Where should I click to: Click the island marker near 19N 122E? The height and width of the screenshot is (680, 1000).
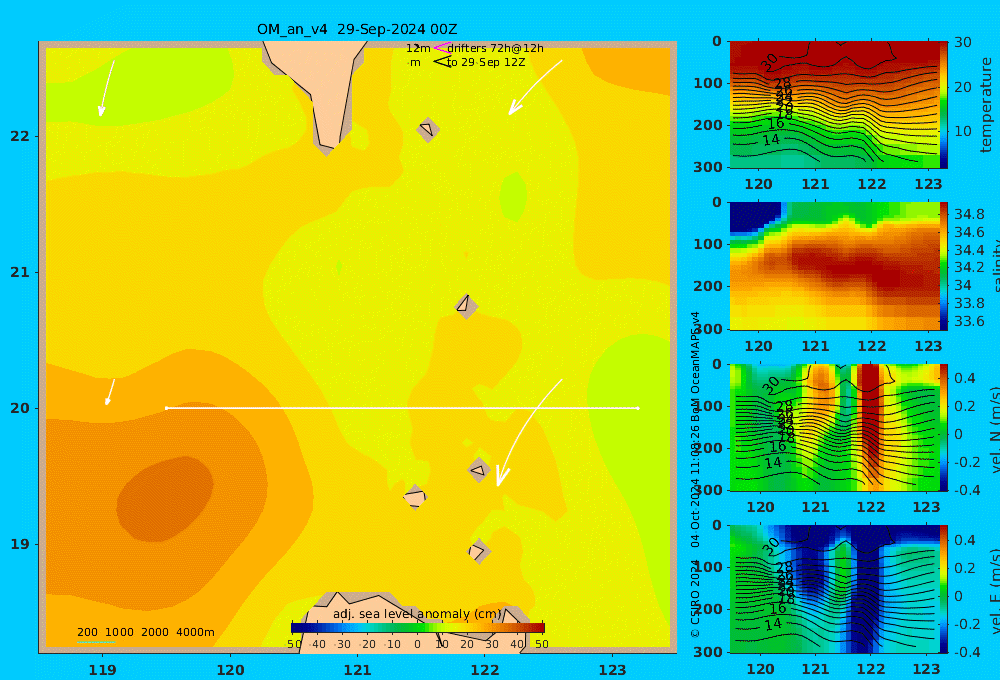(479, 551)
